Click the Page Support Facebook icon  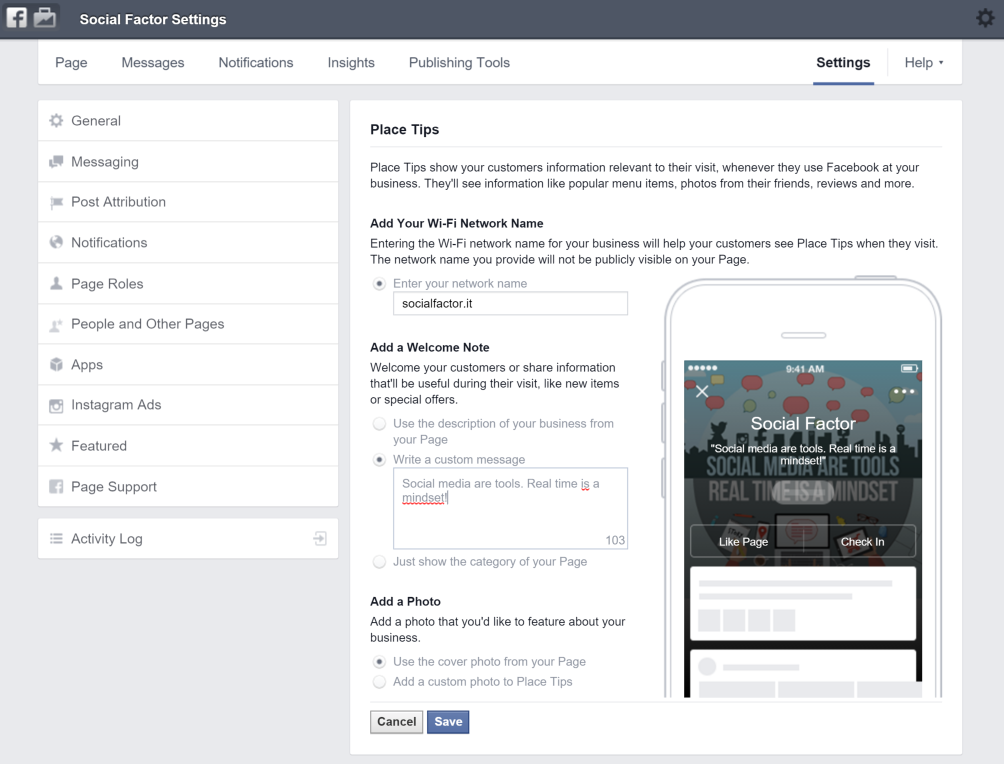click(x=56, y=487)
